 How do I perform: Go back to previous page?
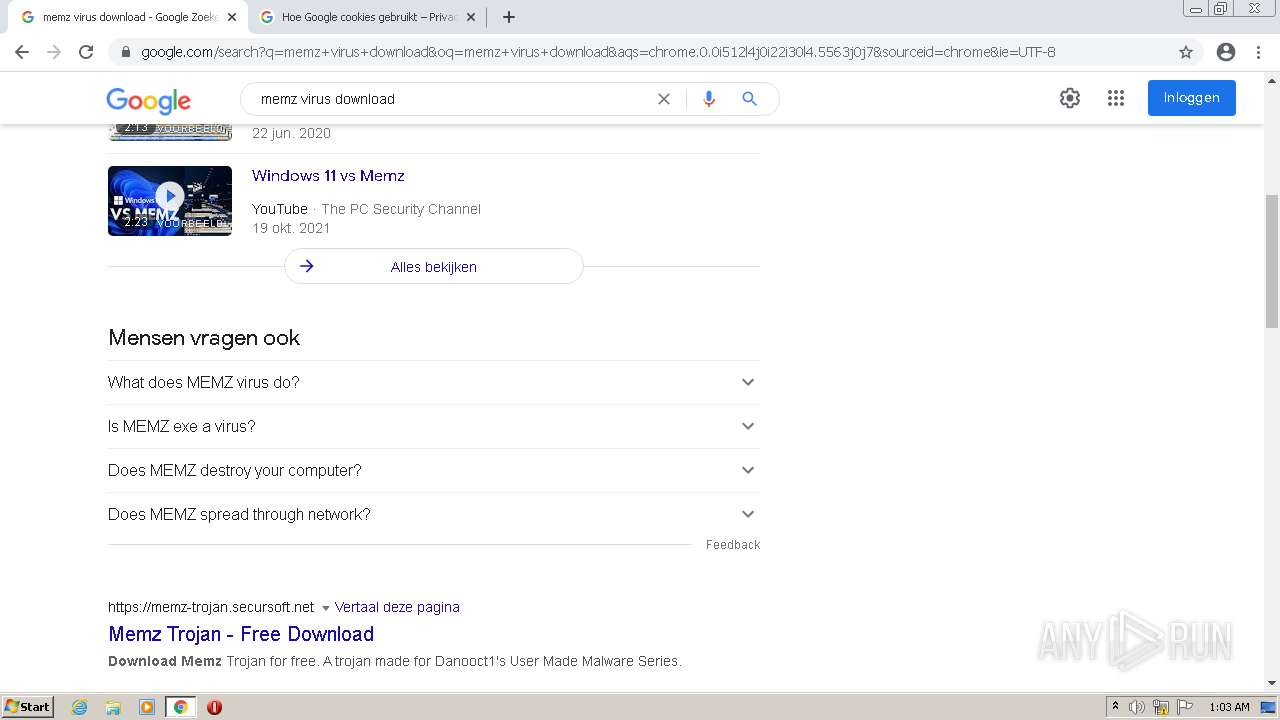point(22,52)
